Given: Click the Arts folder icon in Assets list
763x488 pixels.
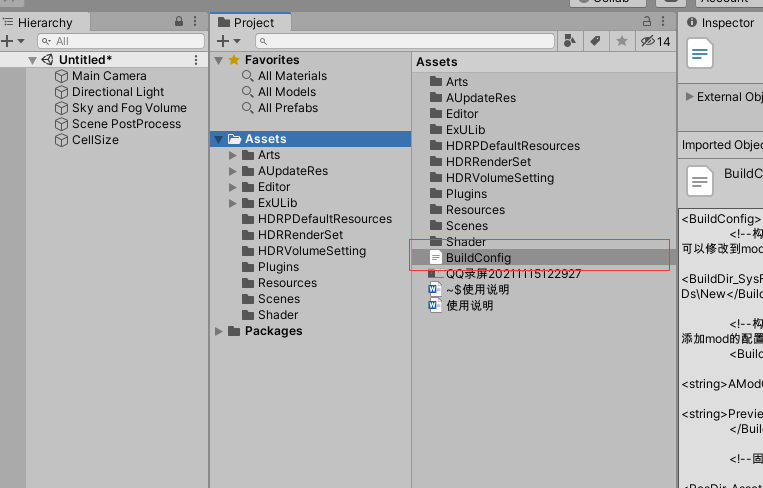Looking at the screenshot, I should 436,81.
